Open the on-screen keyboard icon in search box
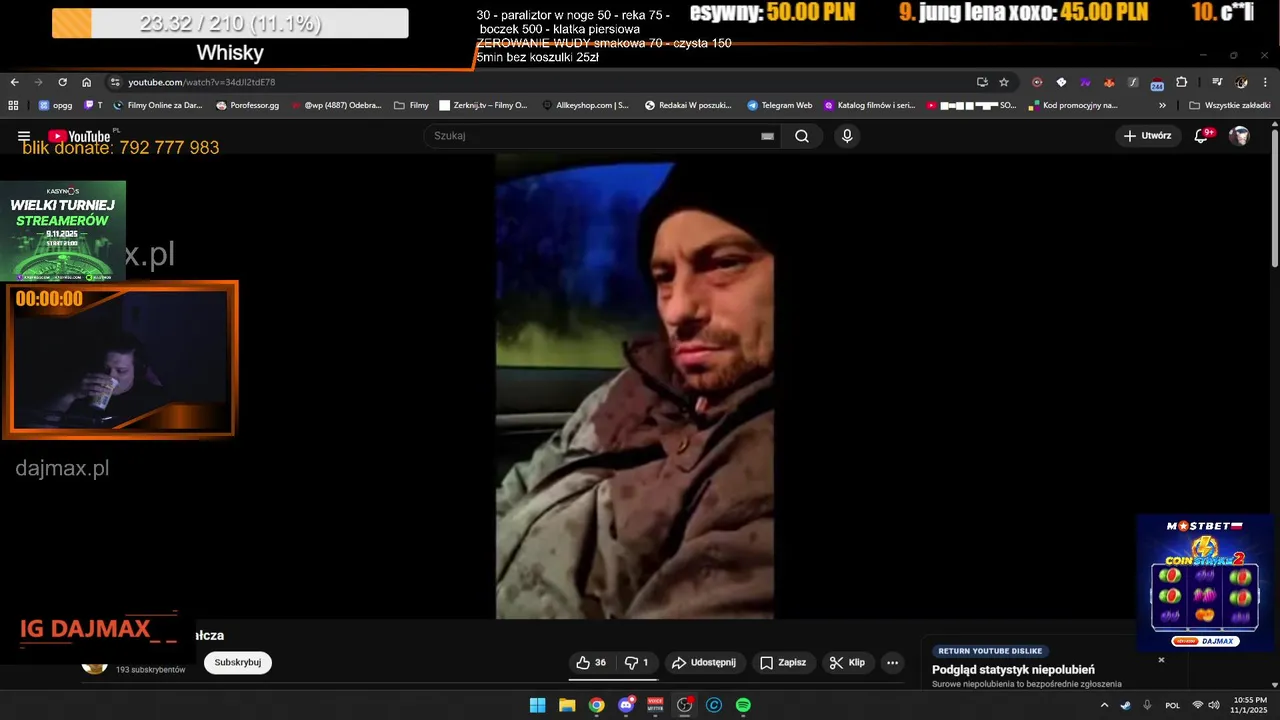 click(767, 136)
